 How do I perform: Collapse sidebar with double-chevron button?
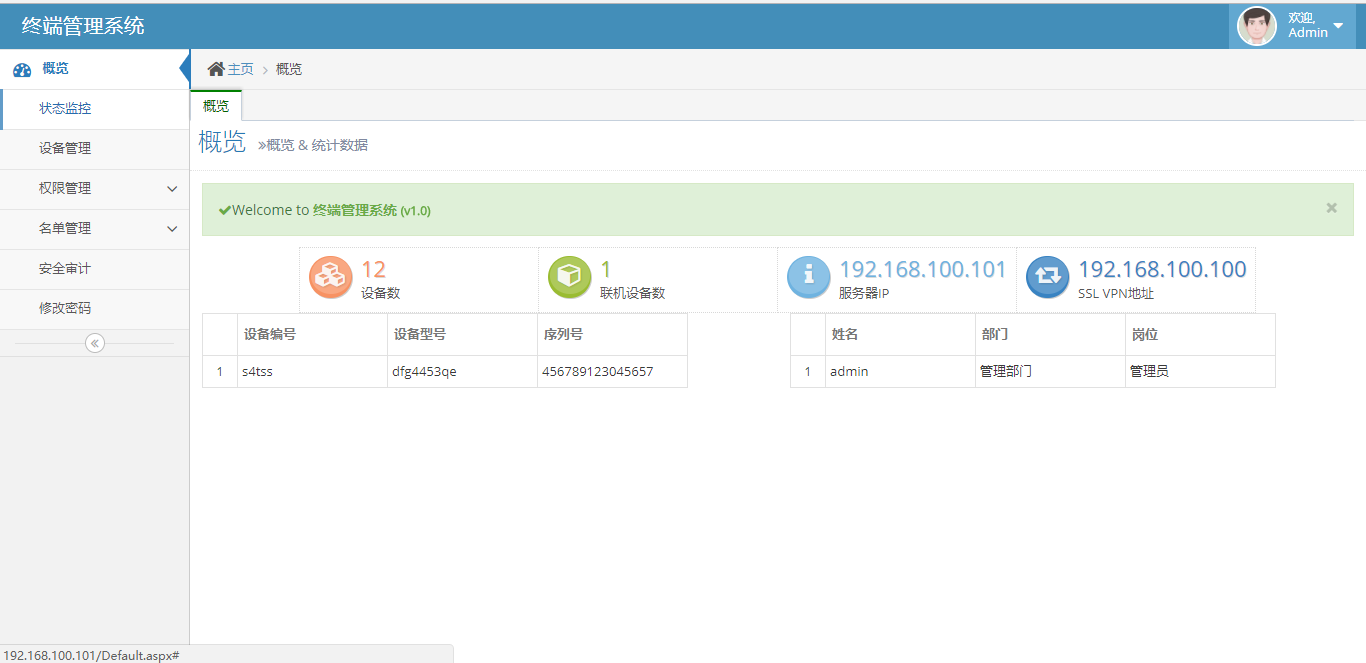coord(95,343)
